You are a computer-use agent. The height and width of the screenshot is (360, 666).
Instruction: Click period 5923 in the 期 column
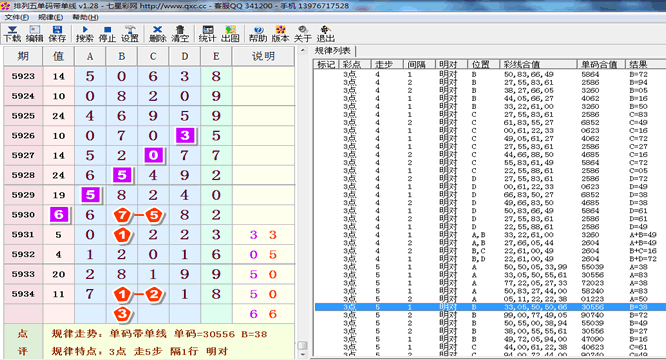tap(23, 76)
